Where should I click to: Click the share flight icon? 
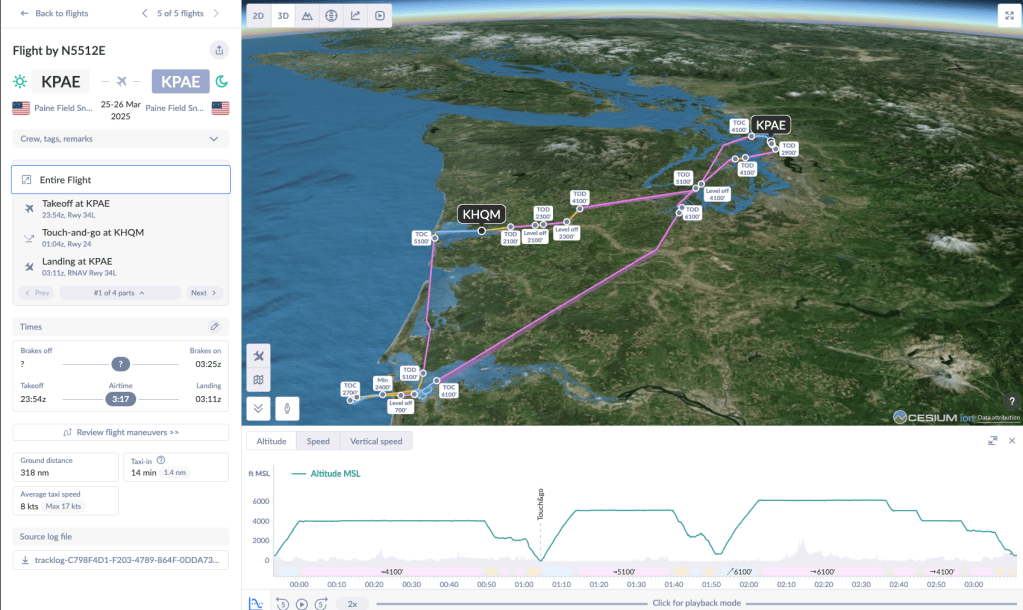[218, 50]
